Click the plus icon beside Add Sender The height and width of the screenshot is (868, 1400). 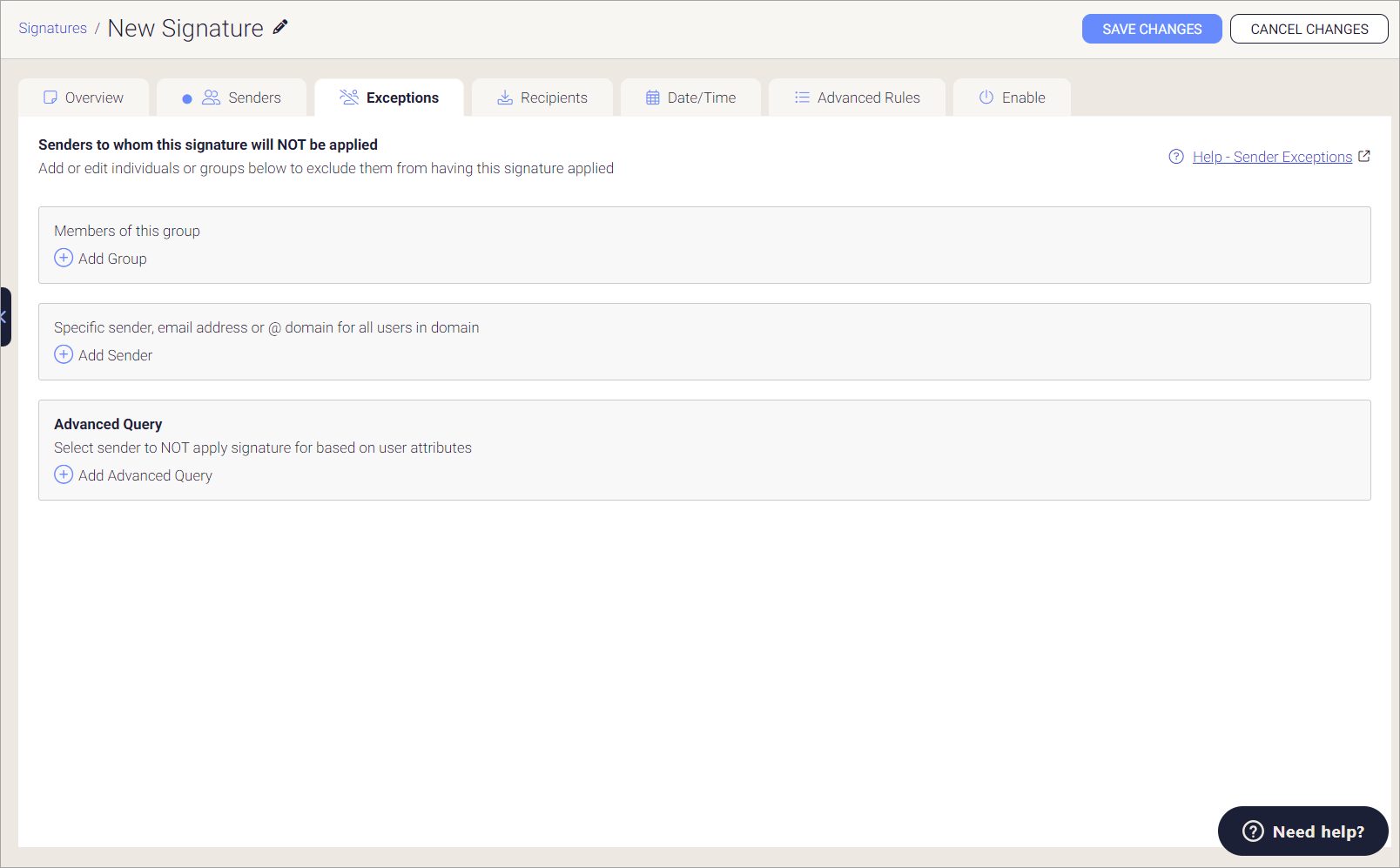(x=63, y=354)
